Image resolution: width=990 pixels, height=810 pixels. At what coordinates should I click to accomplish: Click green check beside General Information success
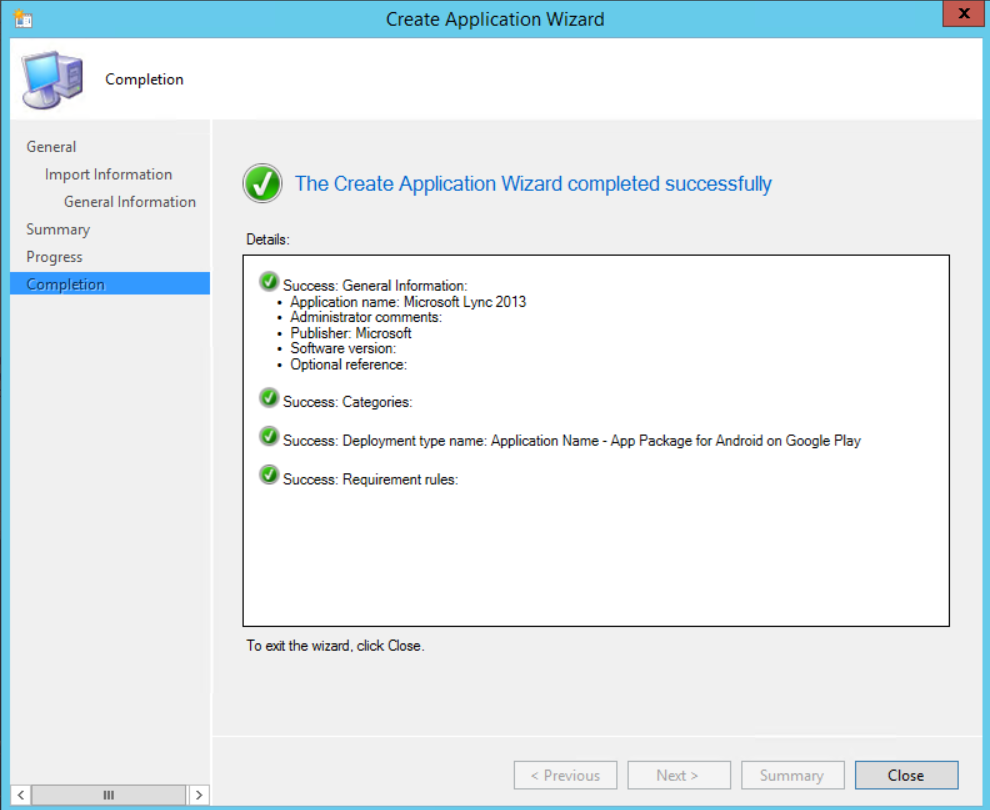269,282
